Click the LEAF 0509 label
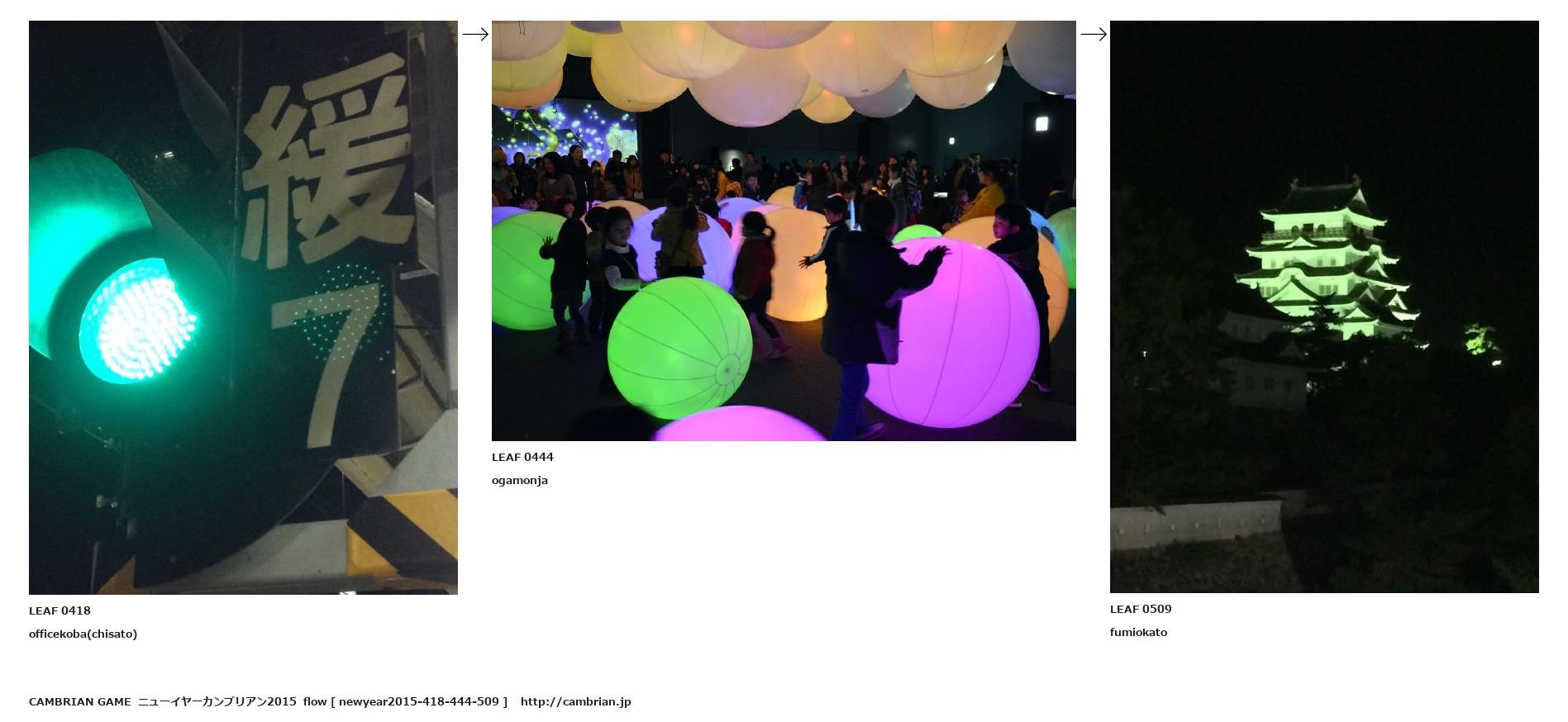Screen dimensions: 1568x722 1140,609
